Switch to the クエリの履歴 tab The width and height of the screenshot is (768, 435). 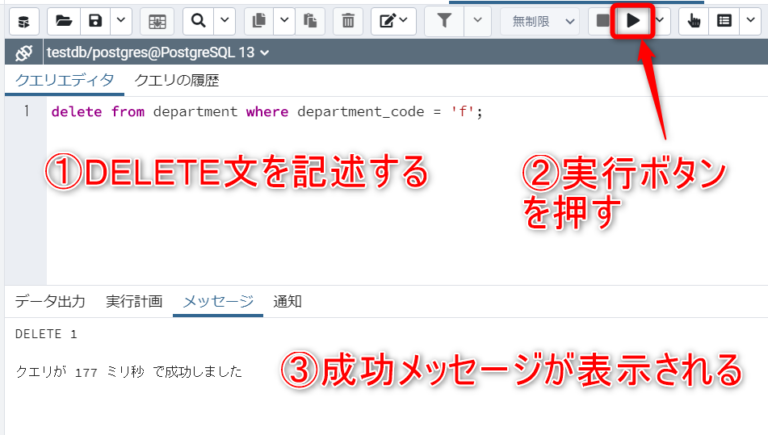click(177, 81)
